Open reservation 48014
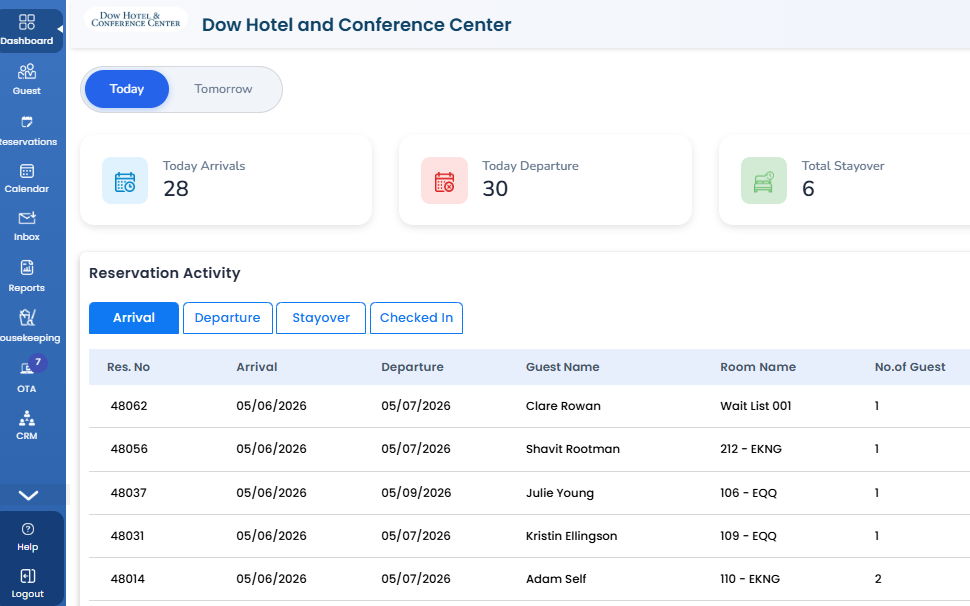The image size is (970, 606). (127, 579)
